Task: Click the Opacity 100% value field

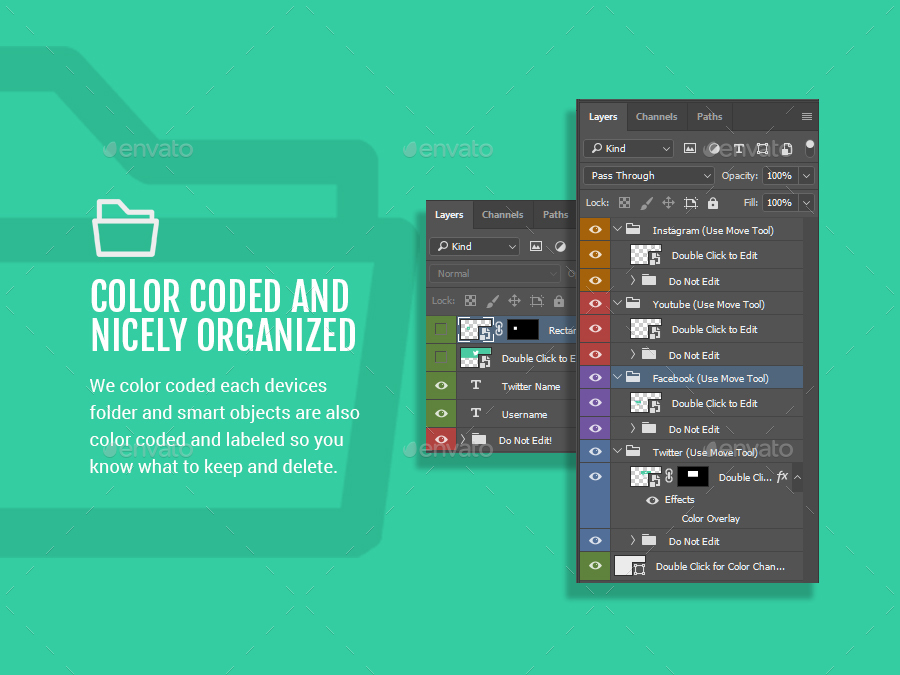Action: 779,176
